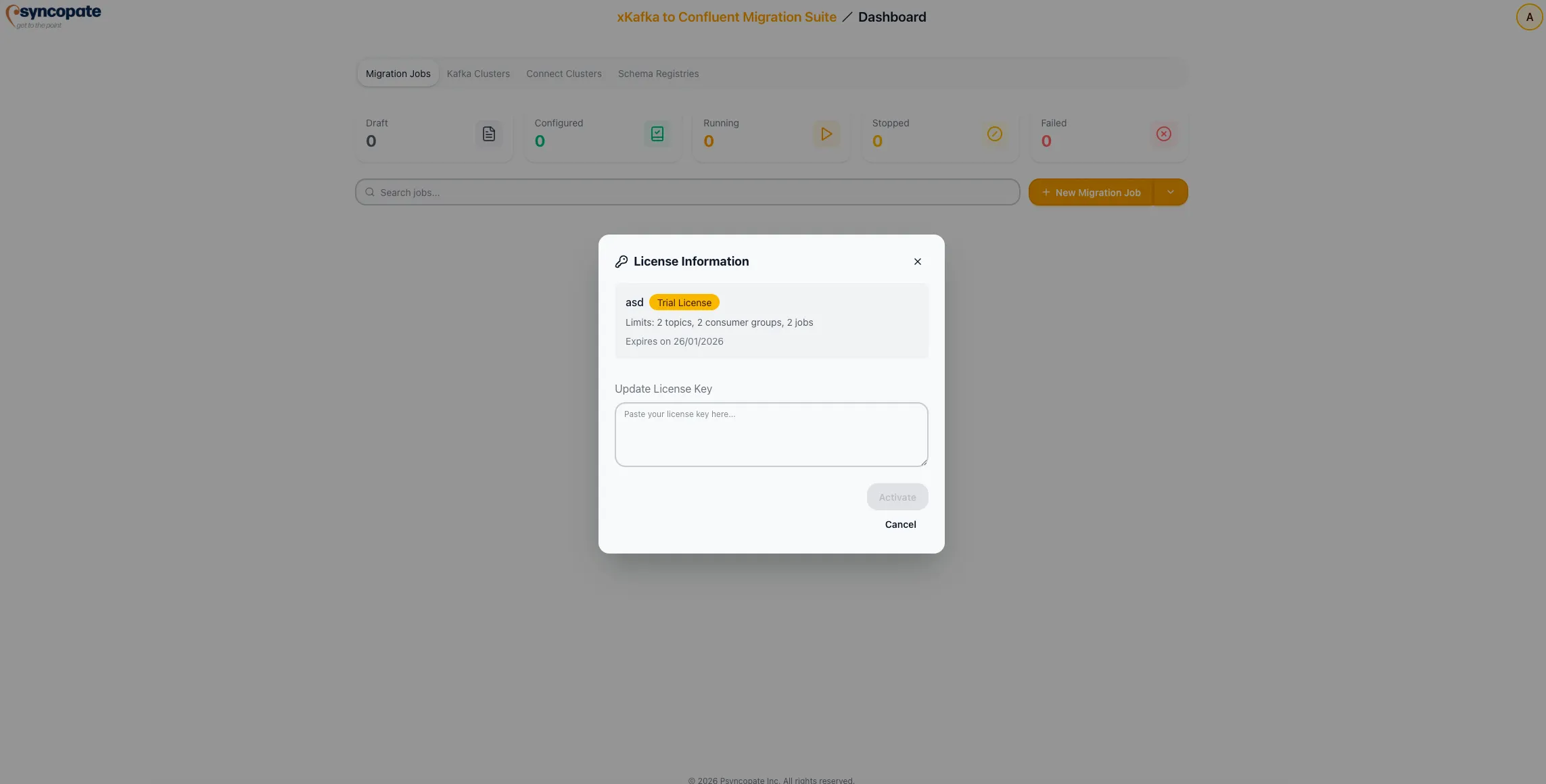Close the License Information dialog
Image resolution: width=1546 pixels, height=784 pixels.
click(x=917, y=261)
